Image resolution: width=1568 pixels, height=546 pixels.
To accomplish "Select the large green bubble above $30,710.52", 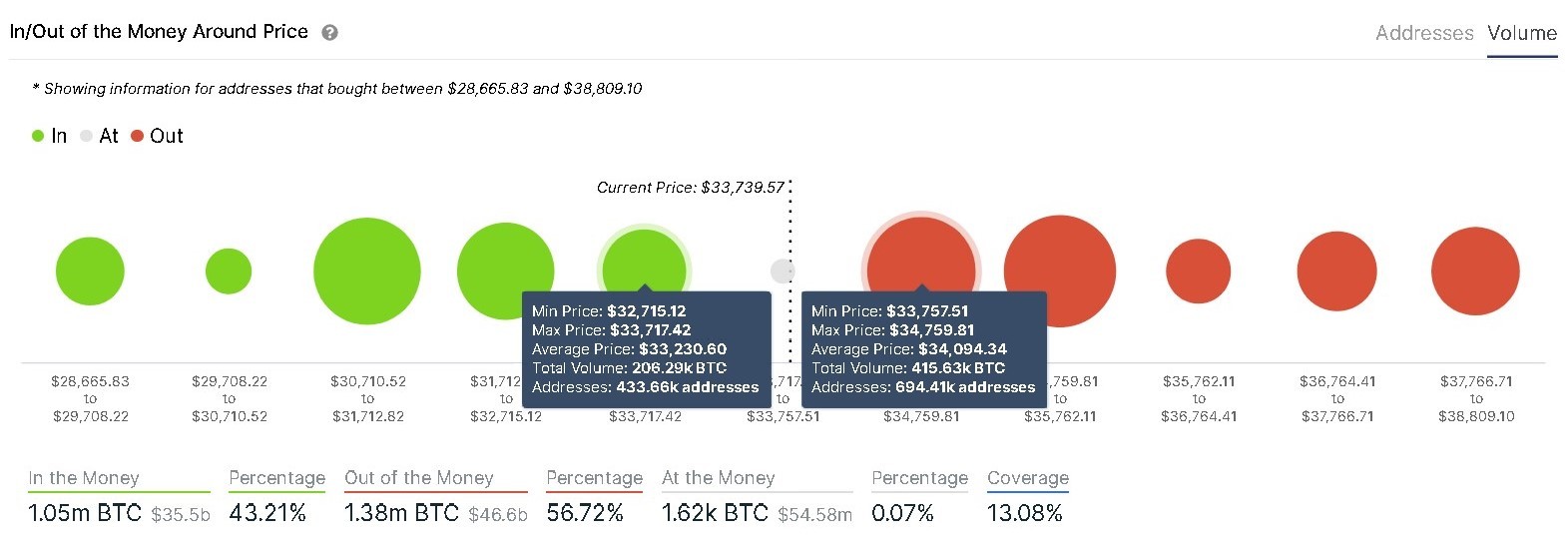I will coord(367,272).
